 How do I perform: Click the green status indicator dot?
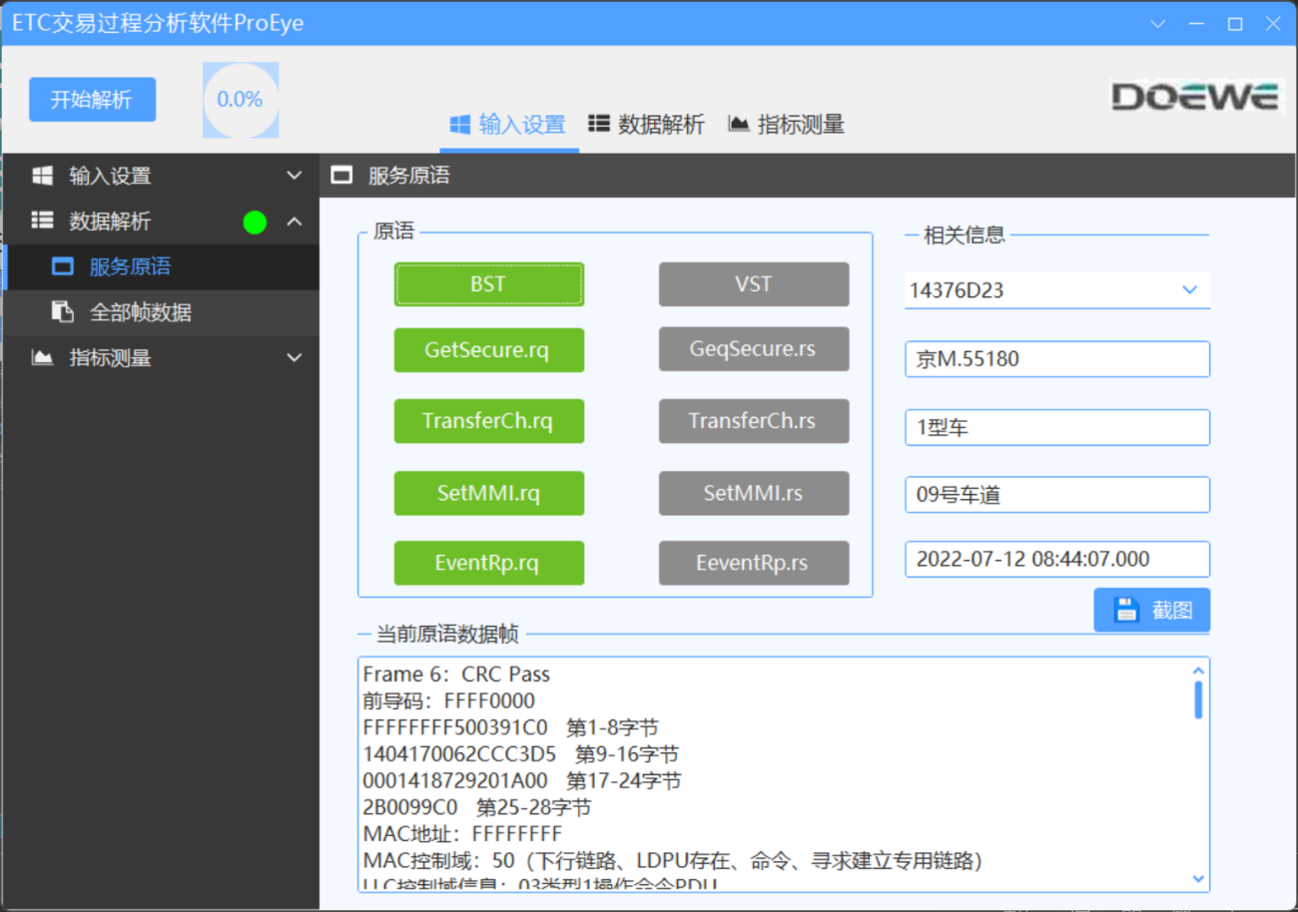coord(255,222)
